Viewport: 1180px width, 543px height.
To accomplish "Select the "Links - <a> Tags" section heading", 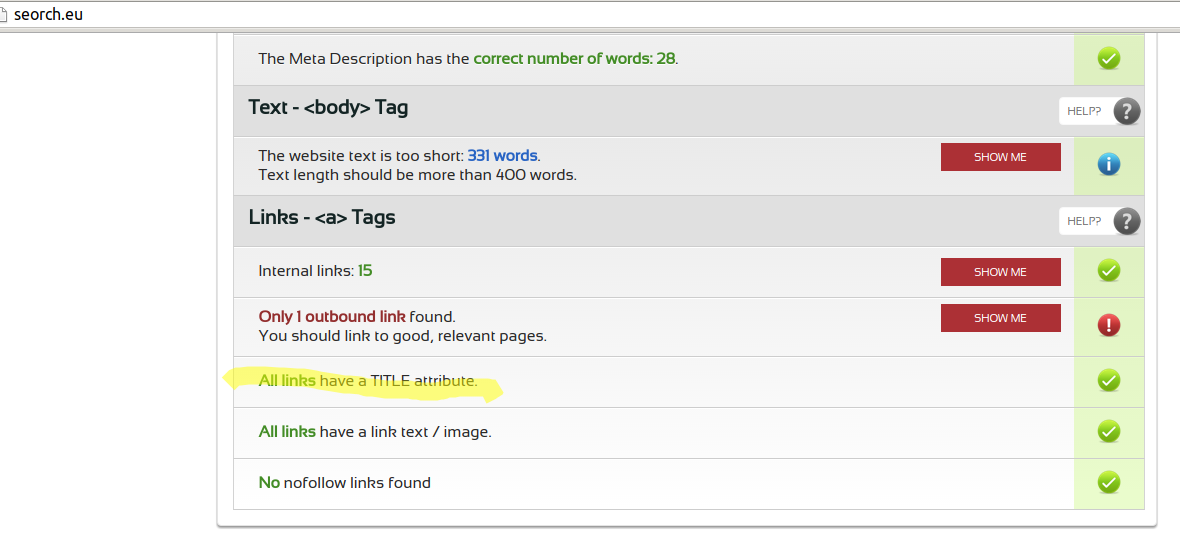I will coord(322,217).
